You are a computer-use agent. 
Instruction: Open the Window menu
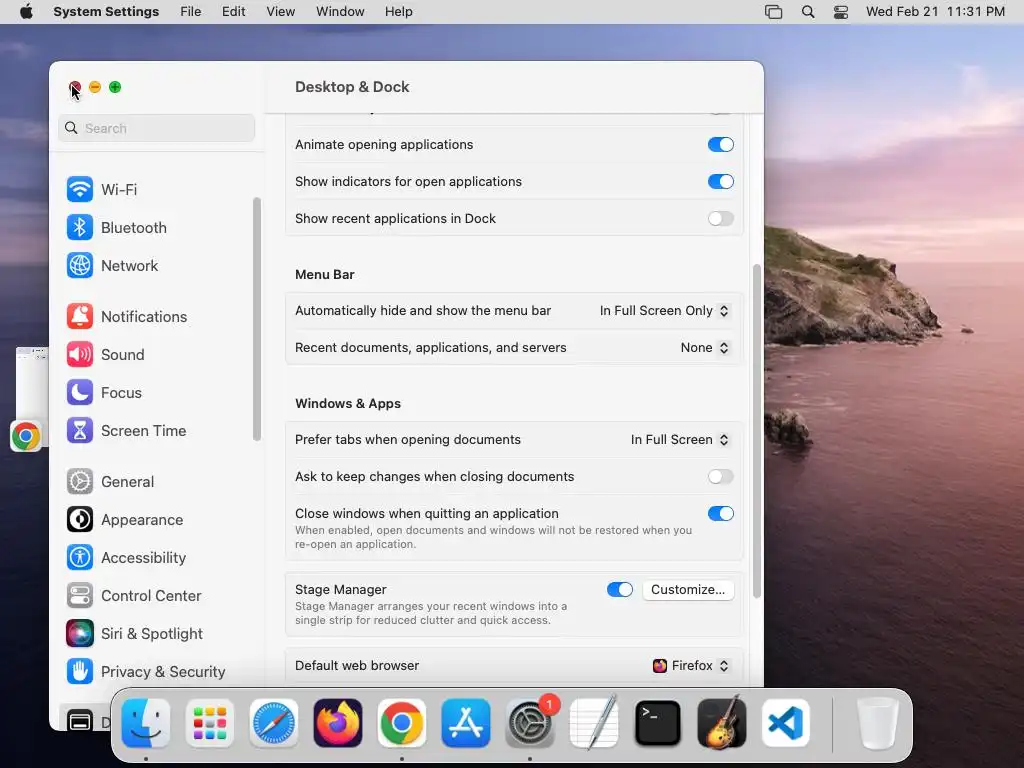click(340, 12)
